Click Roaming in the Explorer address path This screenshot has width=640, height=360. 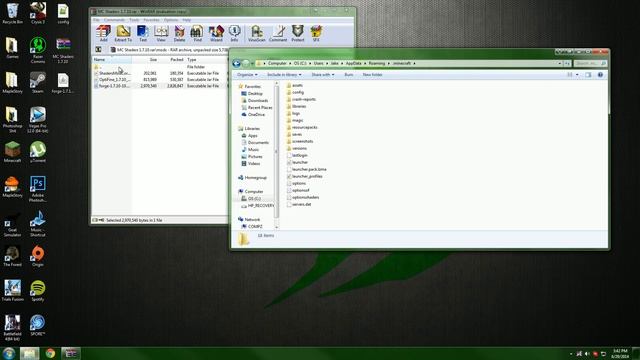[x=377, y=63]
